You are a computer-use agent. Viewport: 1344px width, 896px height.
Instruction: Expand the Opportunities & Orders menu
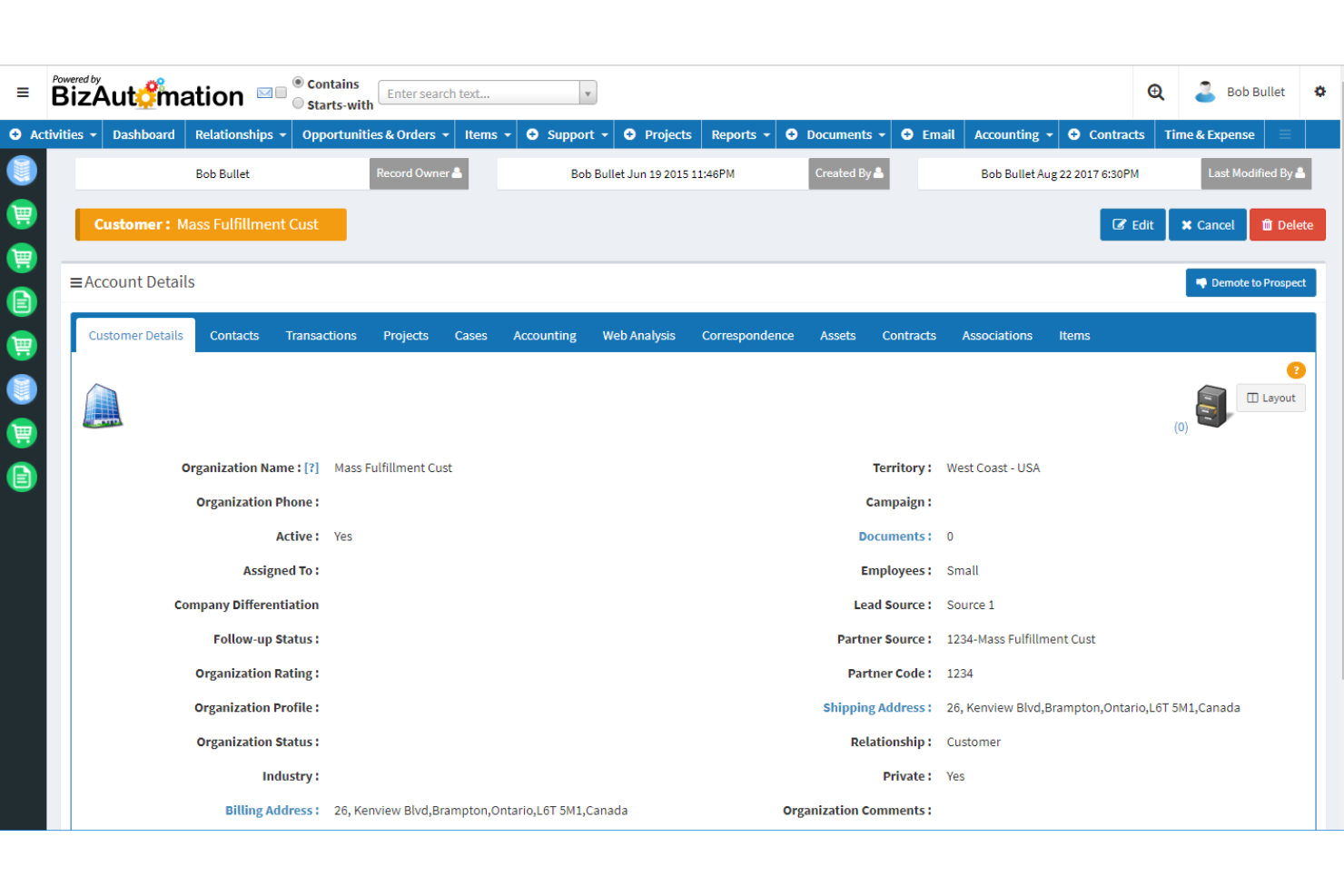click(x=372, y=134)
